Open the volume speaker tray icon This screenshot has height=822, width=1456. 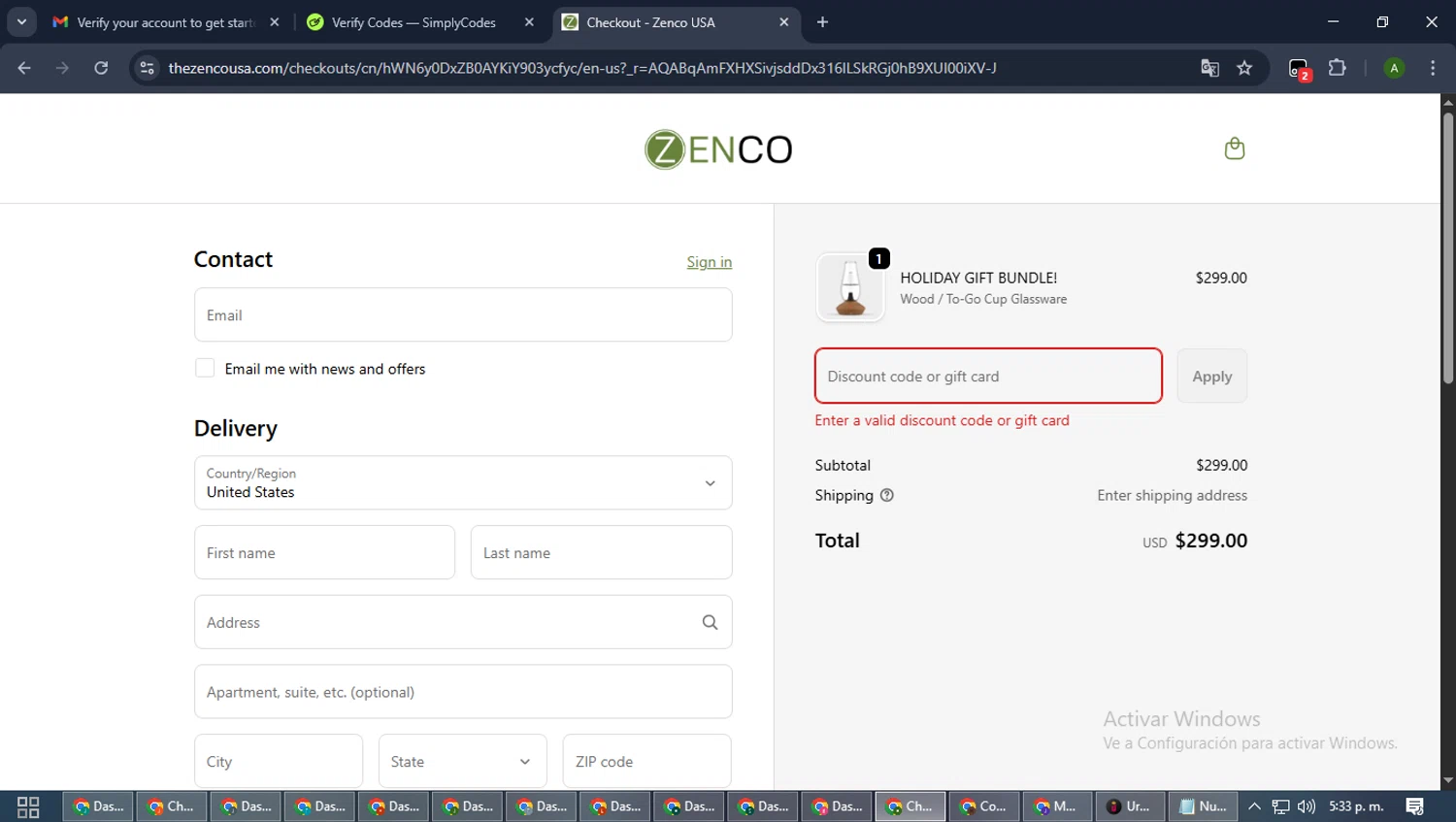1307,806
